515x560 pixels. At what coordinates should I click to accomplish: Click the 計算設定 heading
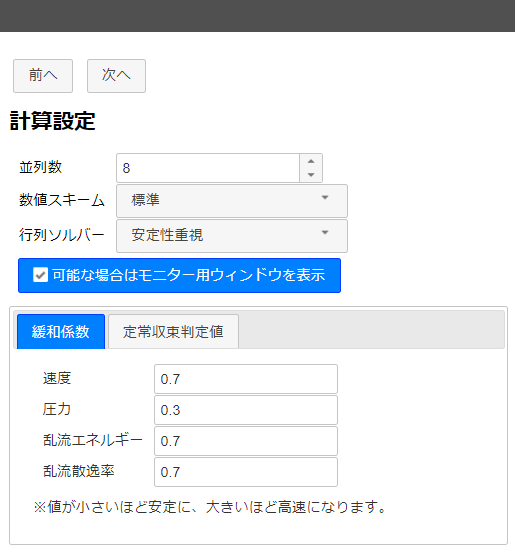tap(52, 121)
